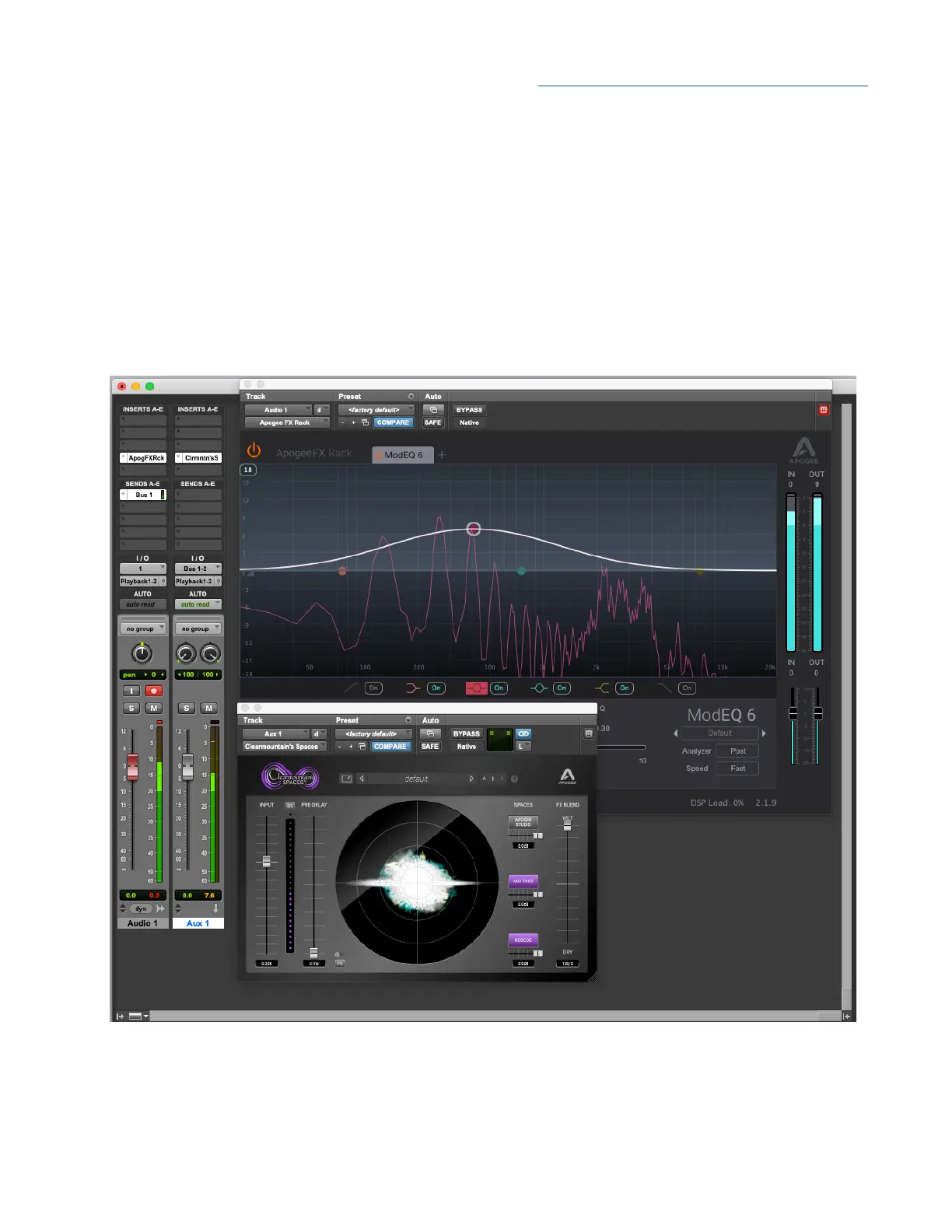Toggle the yellow high-shelf band On switch
This screenshot has height=1232, width=952.
[x=625, y=688]
